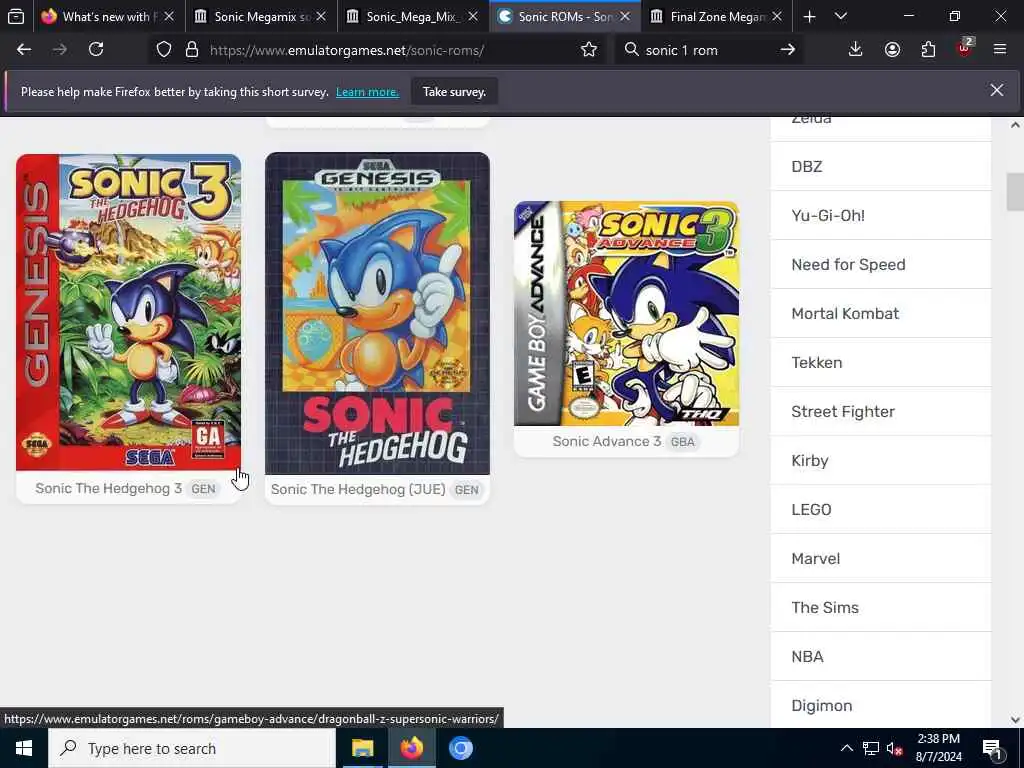Close the Sonic Megamix tab
This screenshot has width=1024, height=768.
click(321, 16)
